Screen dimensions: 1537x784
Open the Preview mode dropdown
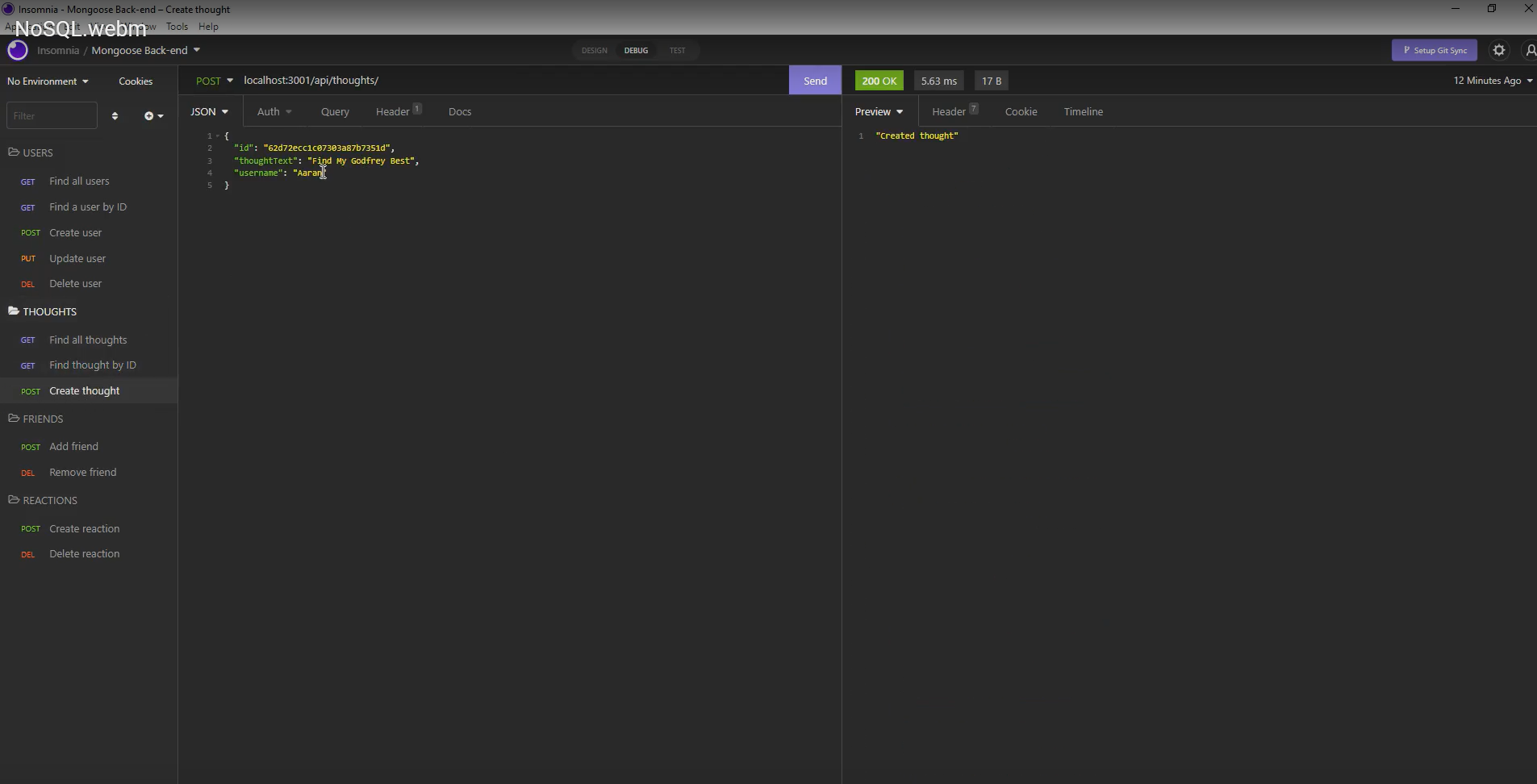point(879,111)
